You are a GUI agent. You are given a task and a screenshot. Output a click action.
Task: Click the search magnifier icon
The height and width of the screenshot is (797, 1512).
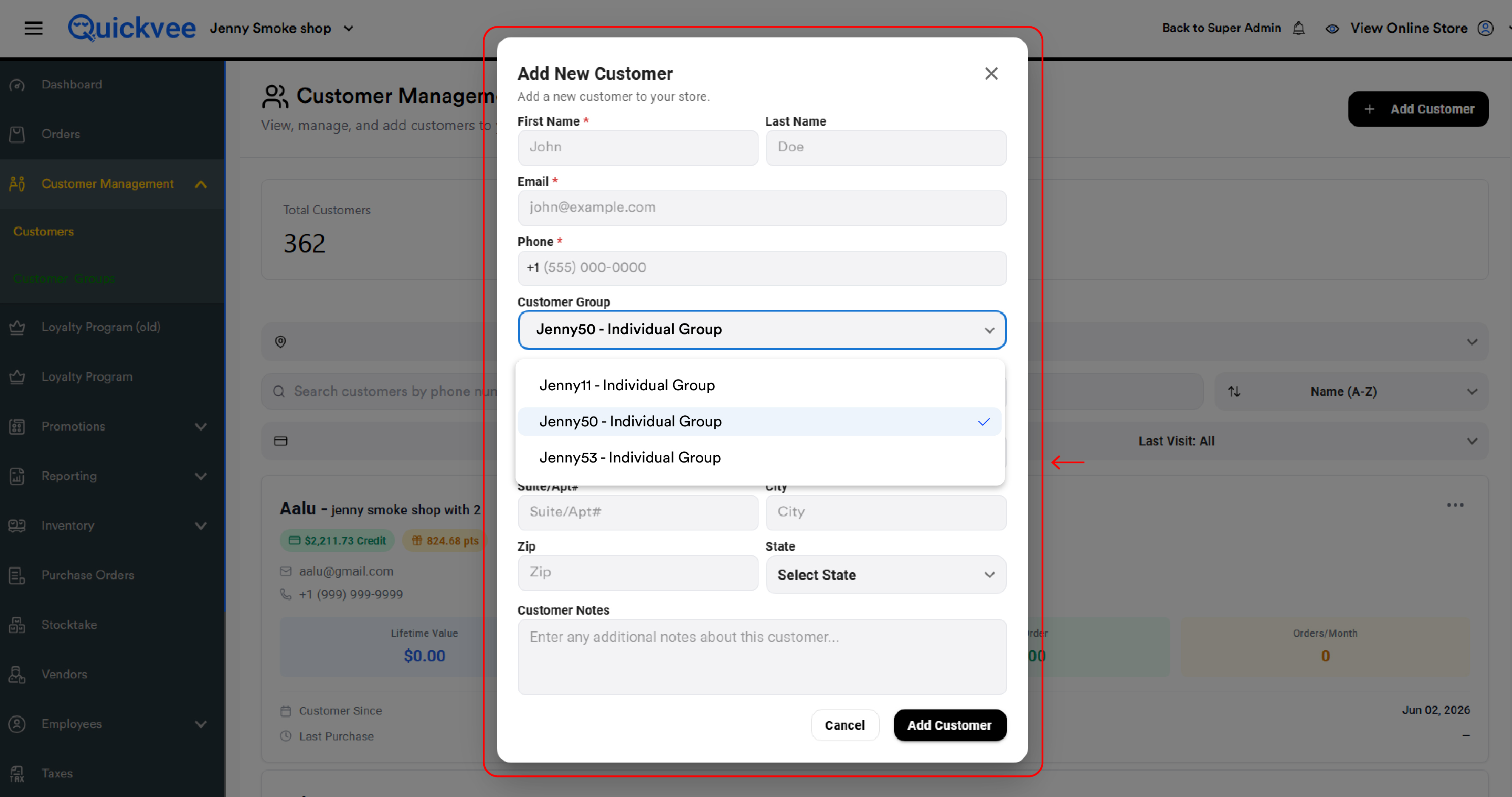[279, 391]
